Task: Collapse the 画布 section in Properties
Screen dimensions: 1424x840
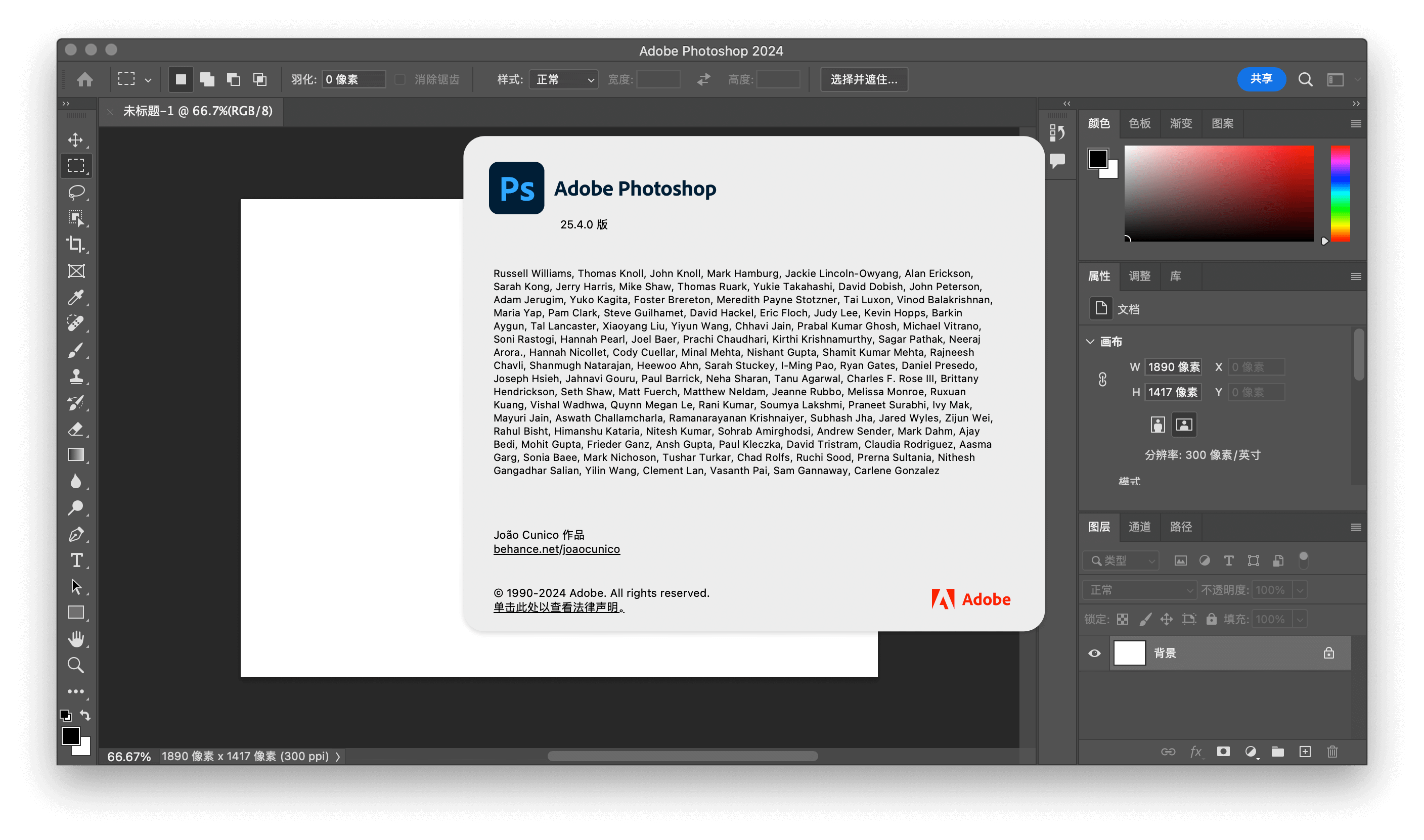Action: click(1090, 341)
